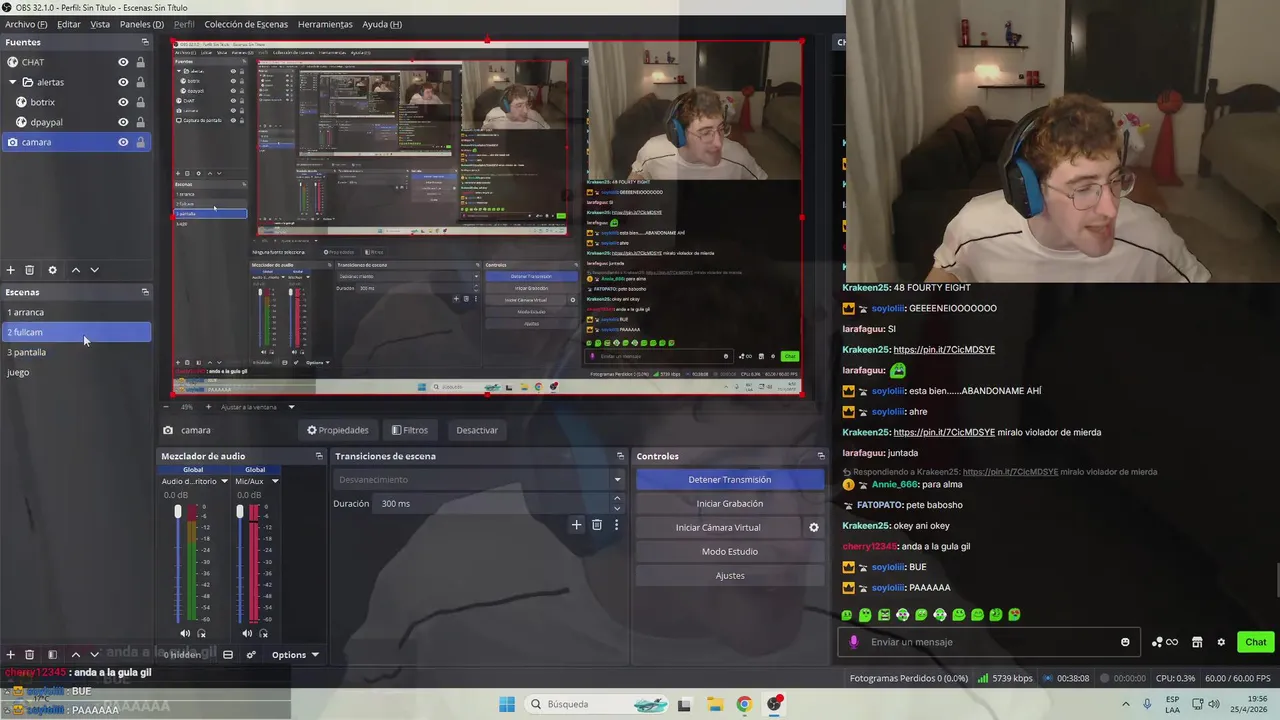The image size is (1280, 720).
Task: Show hidden system tray icons chevron
Action: [1125, 704]
